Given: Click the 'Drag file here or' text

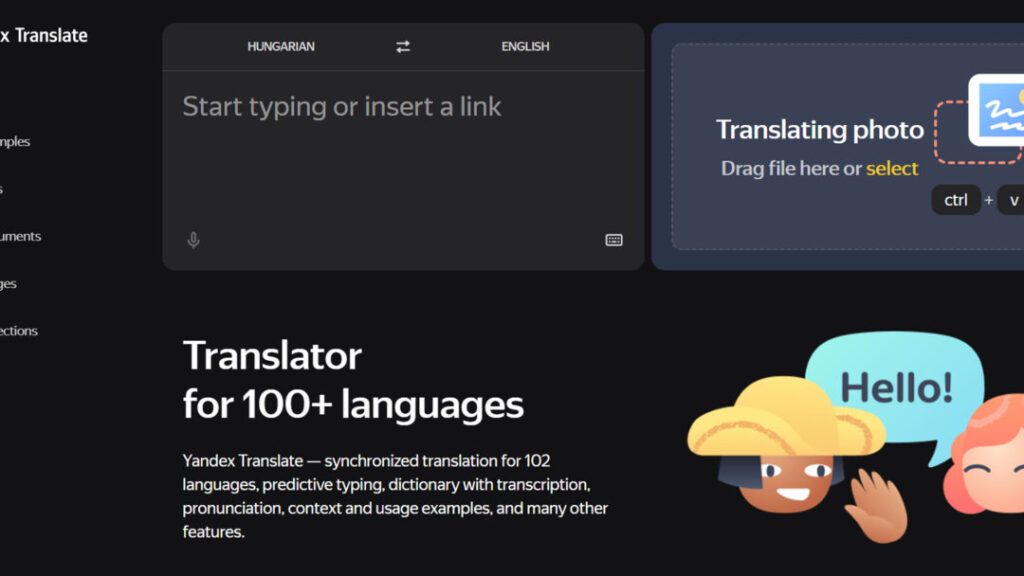Looking at the screenshot, I should 792,168.
